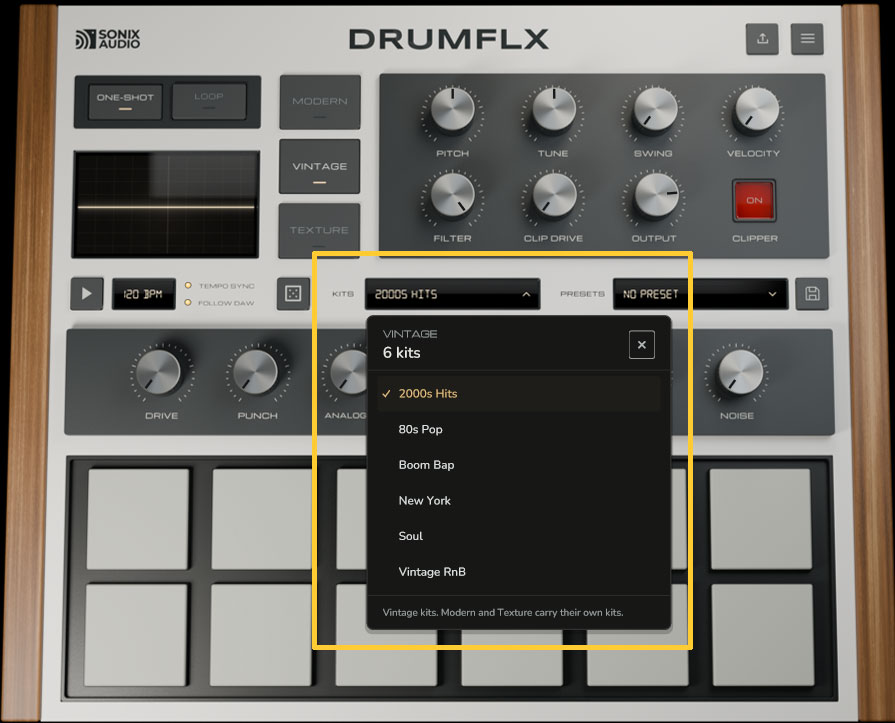Click the randomize dice icon

click(x=293, y=294)
